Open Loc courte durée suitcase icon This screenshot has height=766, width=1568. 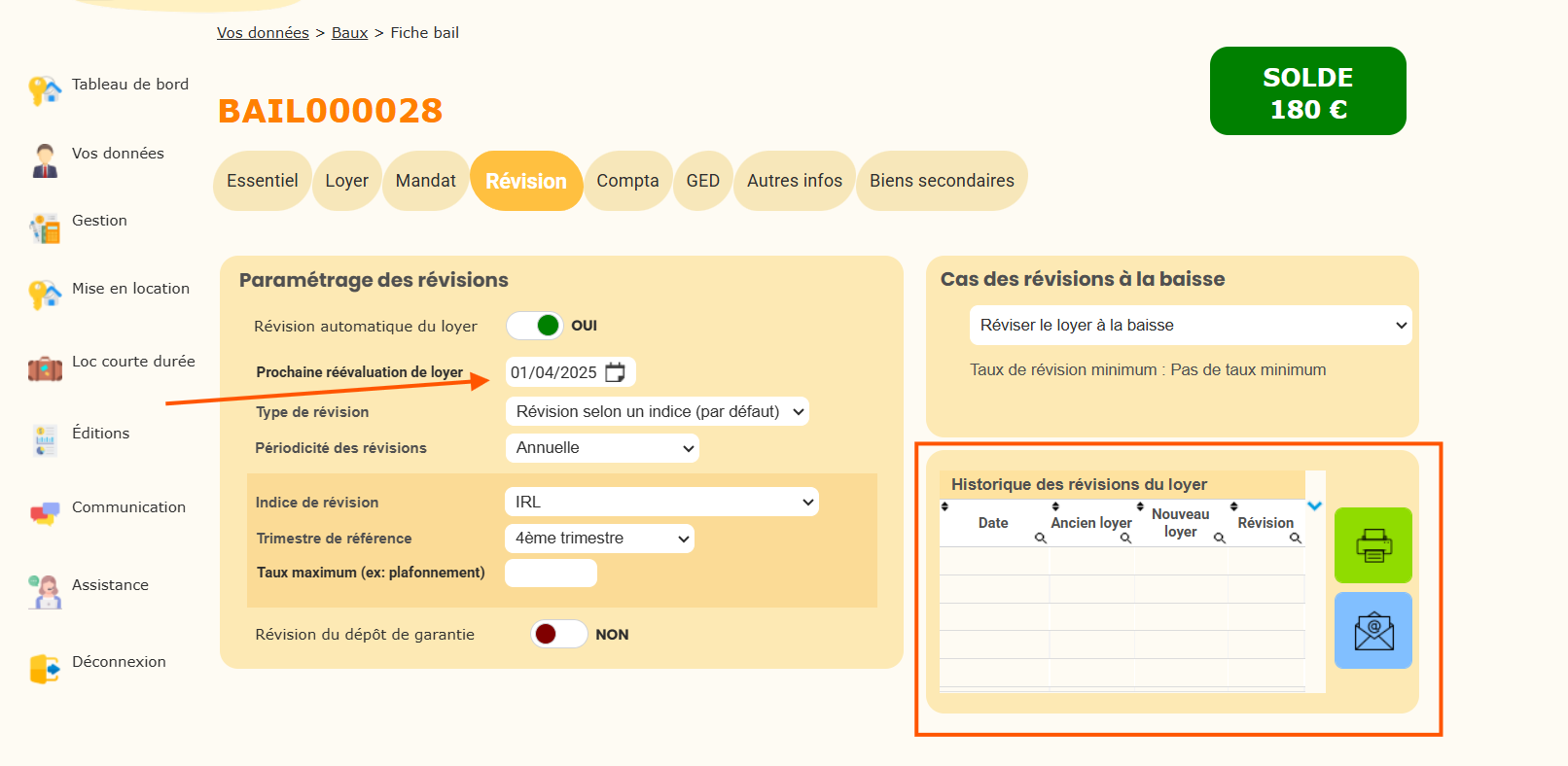45,368
